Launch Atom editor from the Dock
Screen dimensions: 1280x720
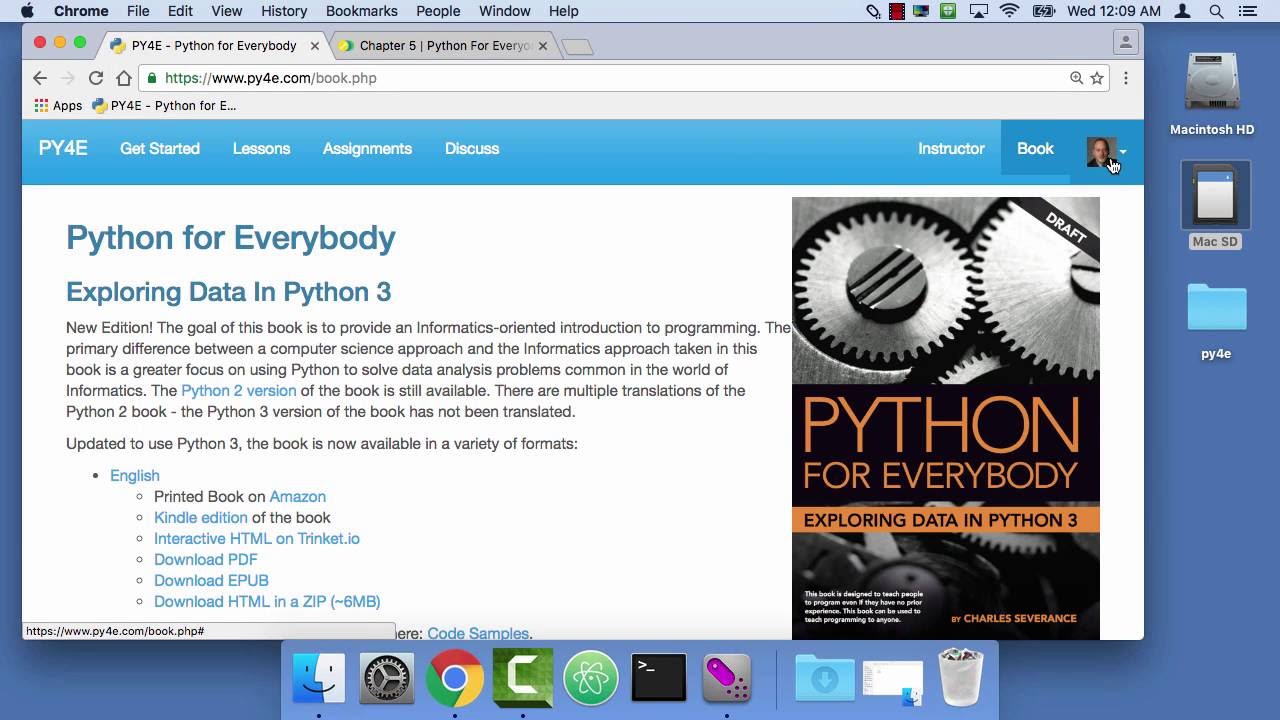pos(591,678)
